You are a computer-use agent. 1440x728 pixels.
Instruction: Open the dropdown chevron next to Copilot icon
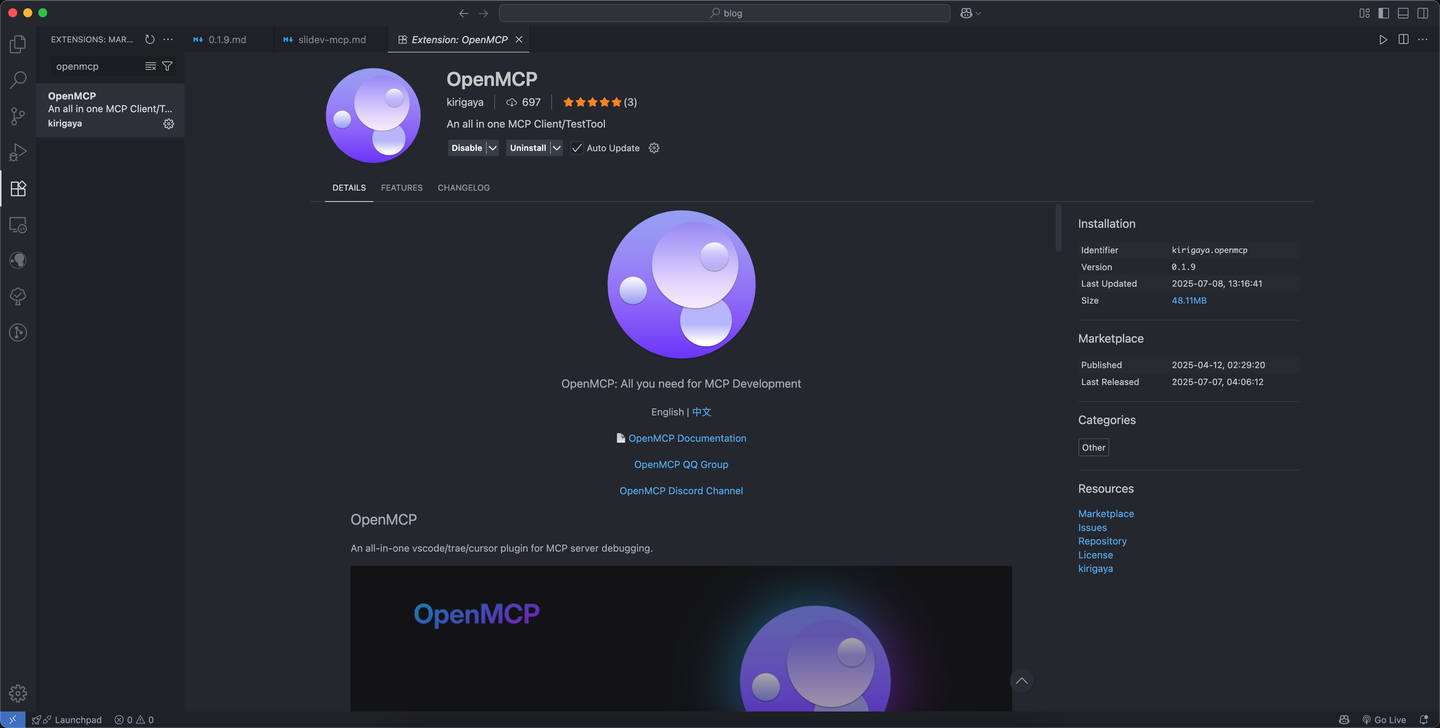978,13
